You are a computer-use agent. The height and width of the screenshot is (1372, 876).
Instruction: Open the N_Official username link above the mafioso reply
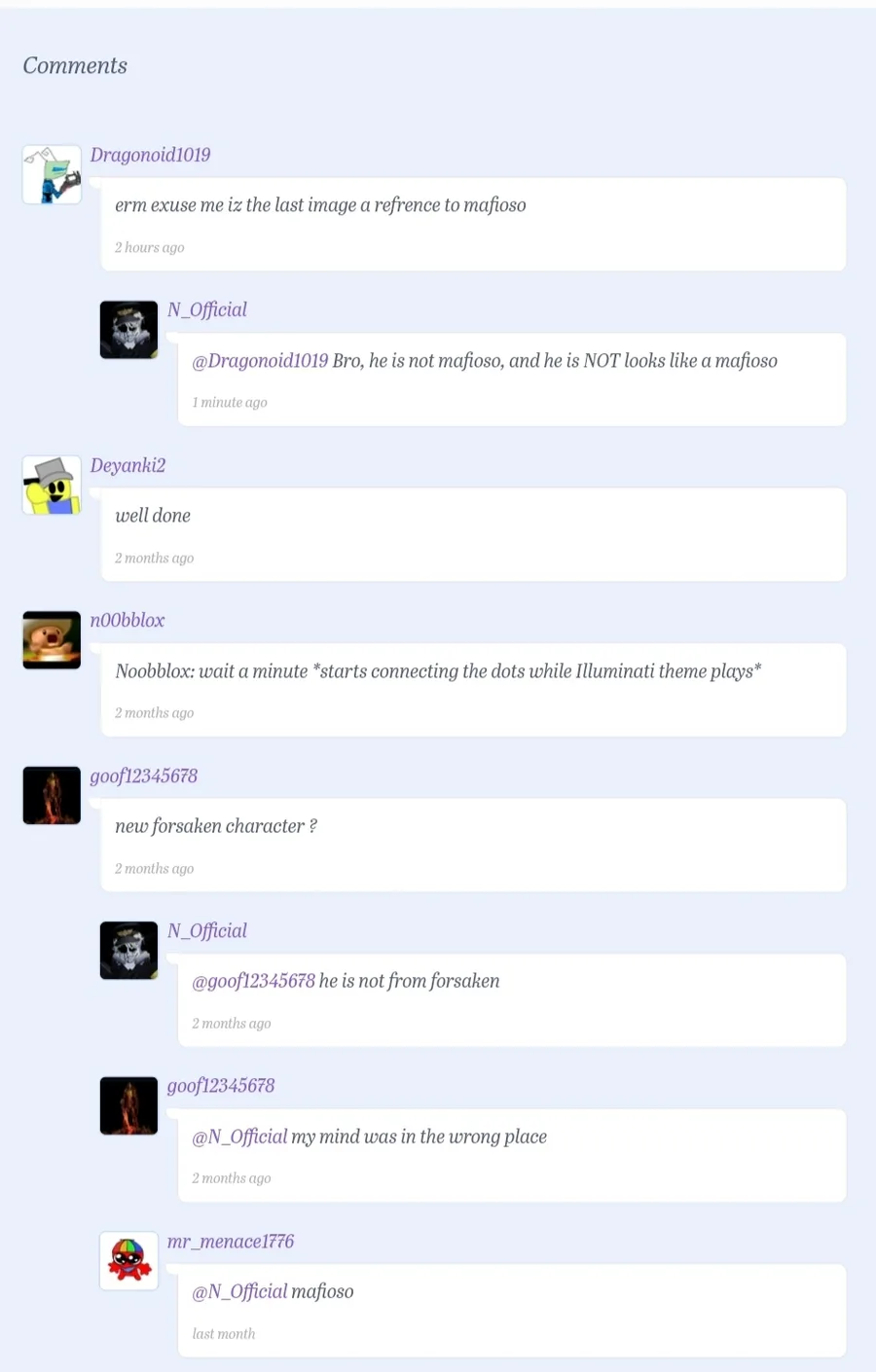[x=207, y=309]
